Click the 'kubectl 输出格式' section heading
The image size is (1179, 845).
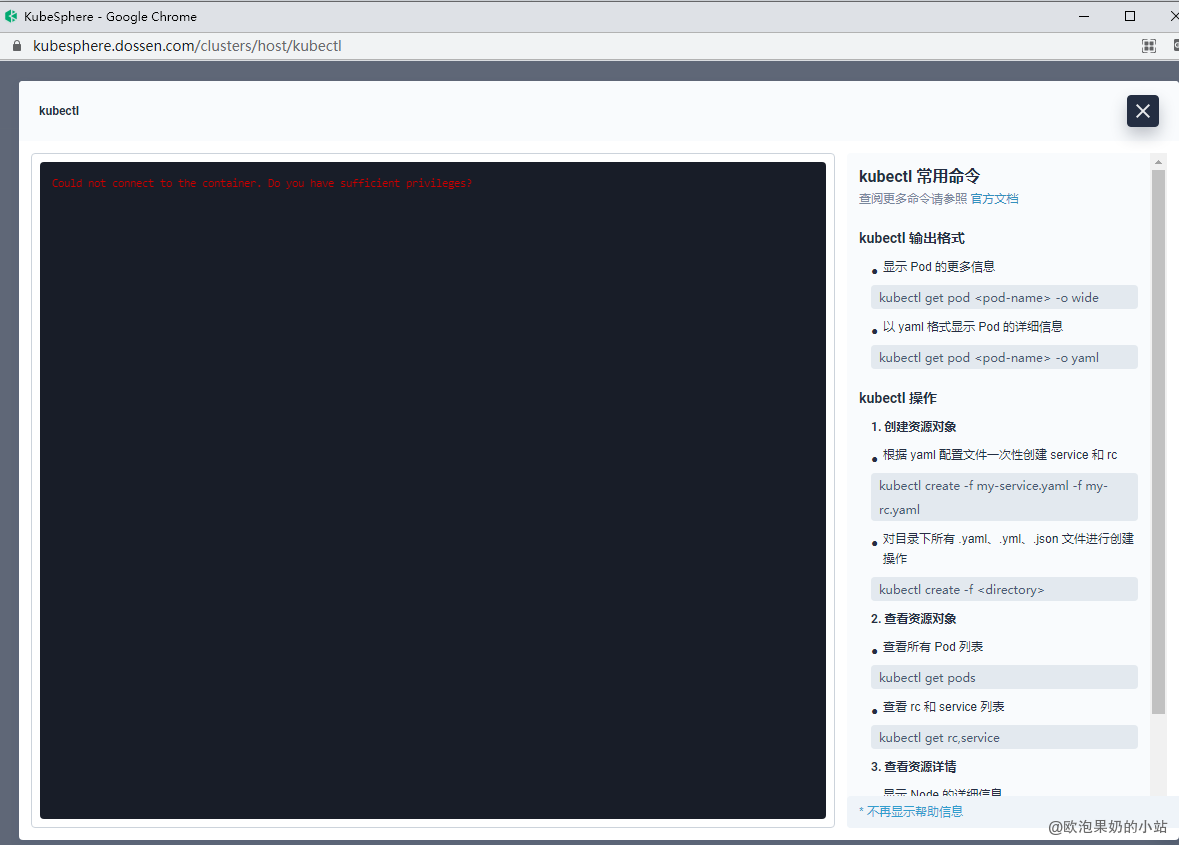pos(911,238)
